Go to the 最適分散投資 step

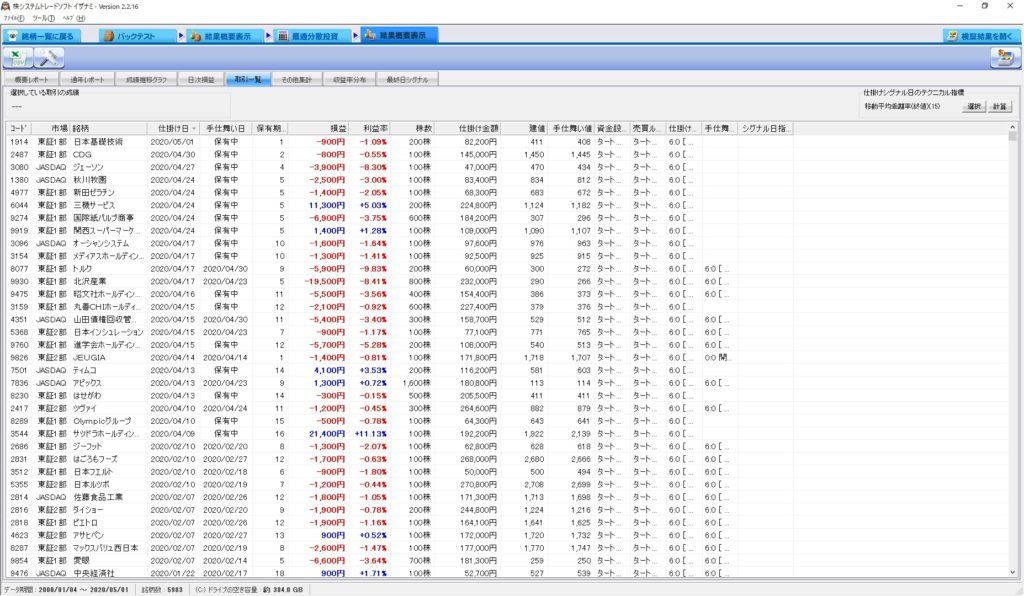point(314,36)
